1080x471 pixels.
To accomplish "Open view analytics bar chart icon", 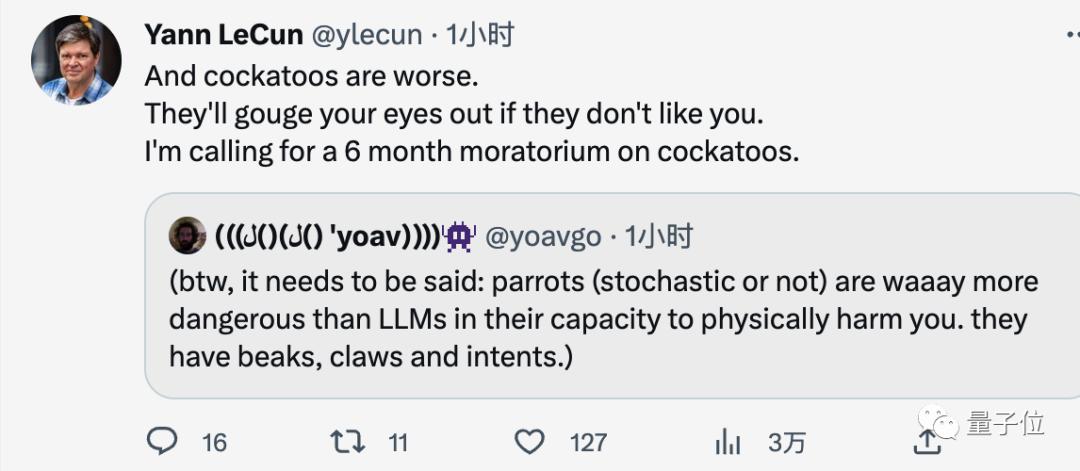I will pyautogui.click(x=727, y=442).
